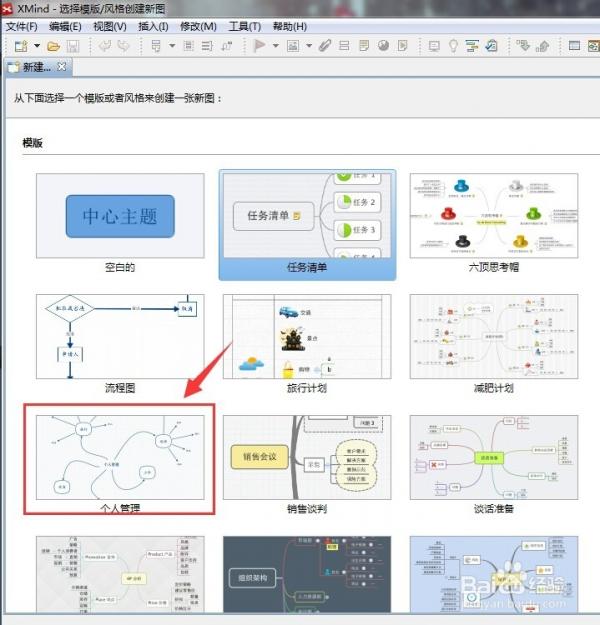Click the 任务清单 caption label
The image size is (600, 625).
[307, 267]
